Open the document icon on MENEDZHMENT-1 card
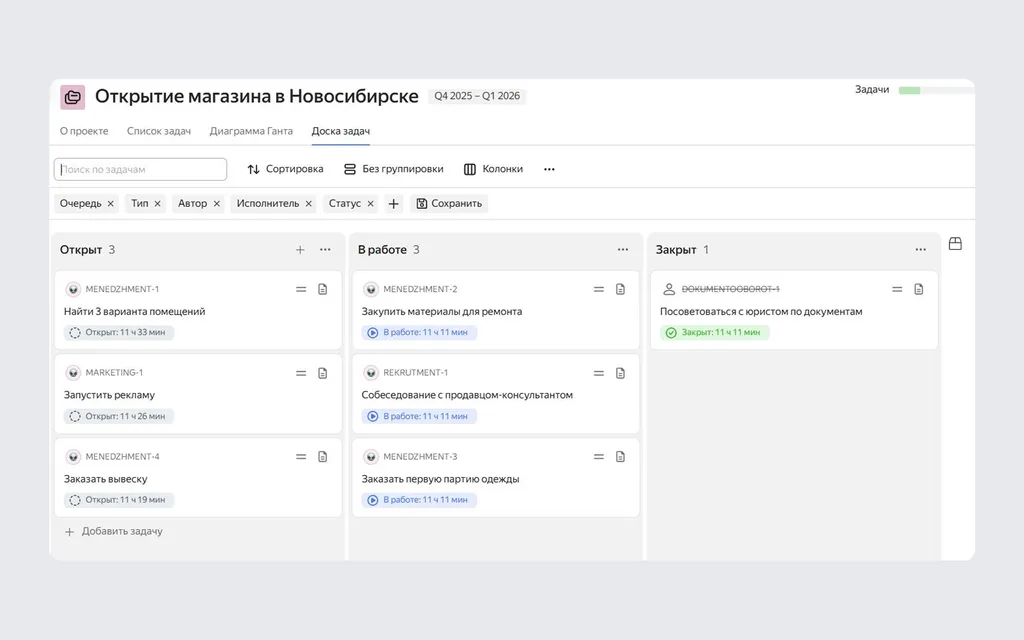 (x=323, y=289)
